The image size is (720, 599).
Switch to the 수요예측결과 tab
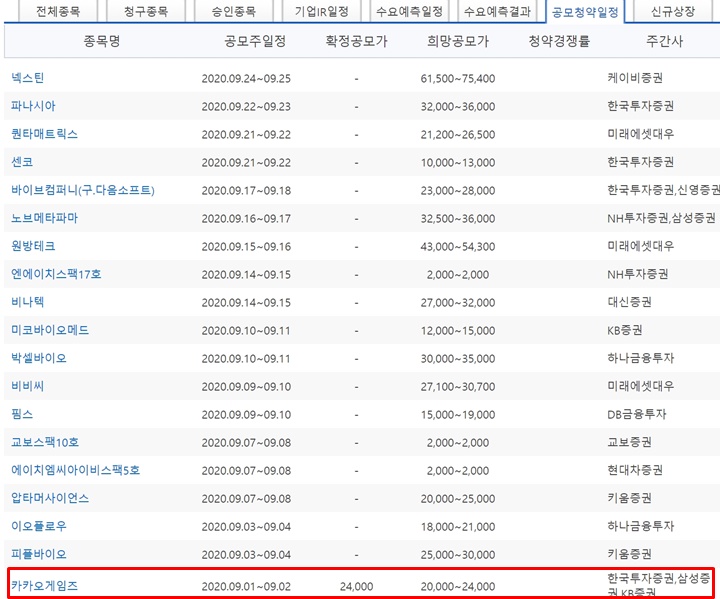(497, 11)
